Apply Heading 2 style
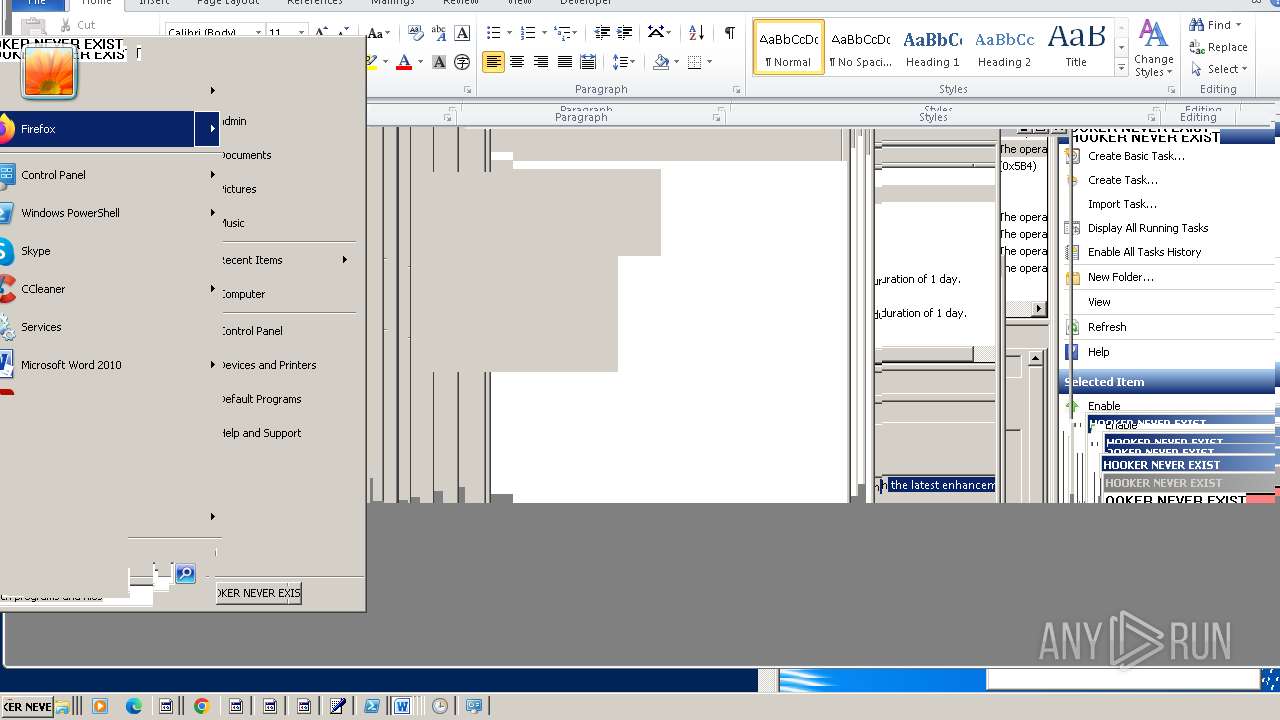 click(x=1004, y=47)
